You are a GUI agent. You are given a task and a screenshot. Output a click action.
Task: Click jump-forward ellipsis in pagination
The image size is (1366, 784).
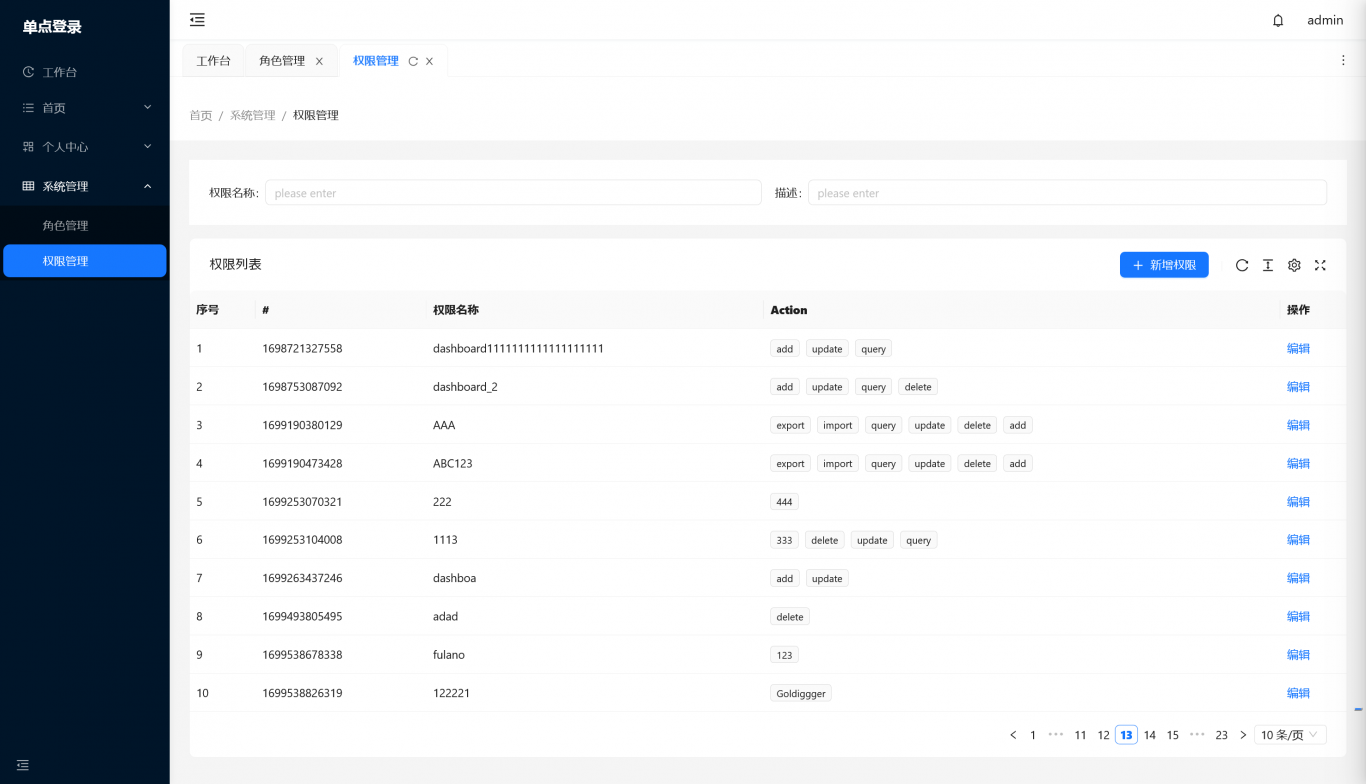1197,735
